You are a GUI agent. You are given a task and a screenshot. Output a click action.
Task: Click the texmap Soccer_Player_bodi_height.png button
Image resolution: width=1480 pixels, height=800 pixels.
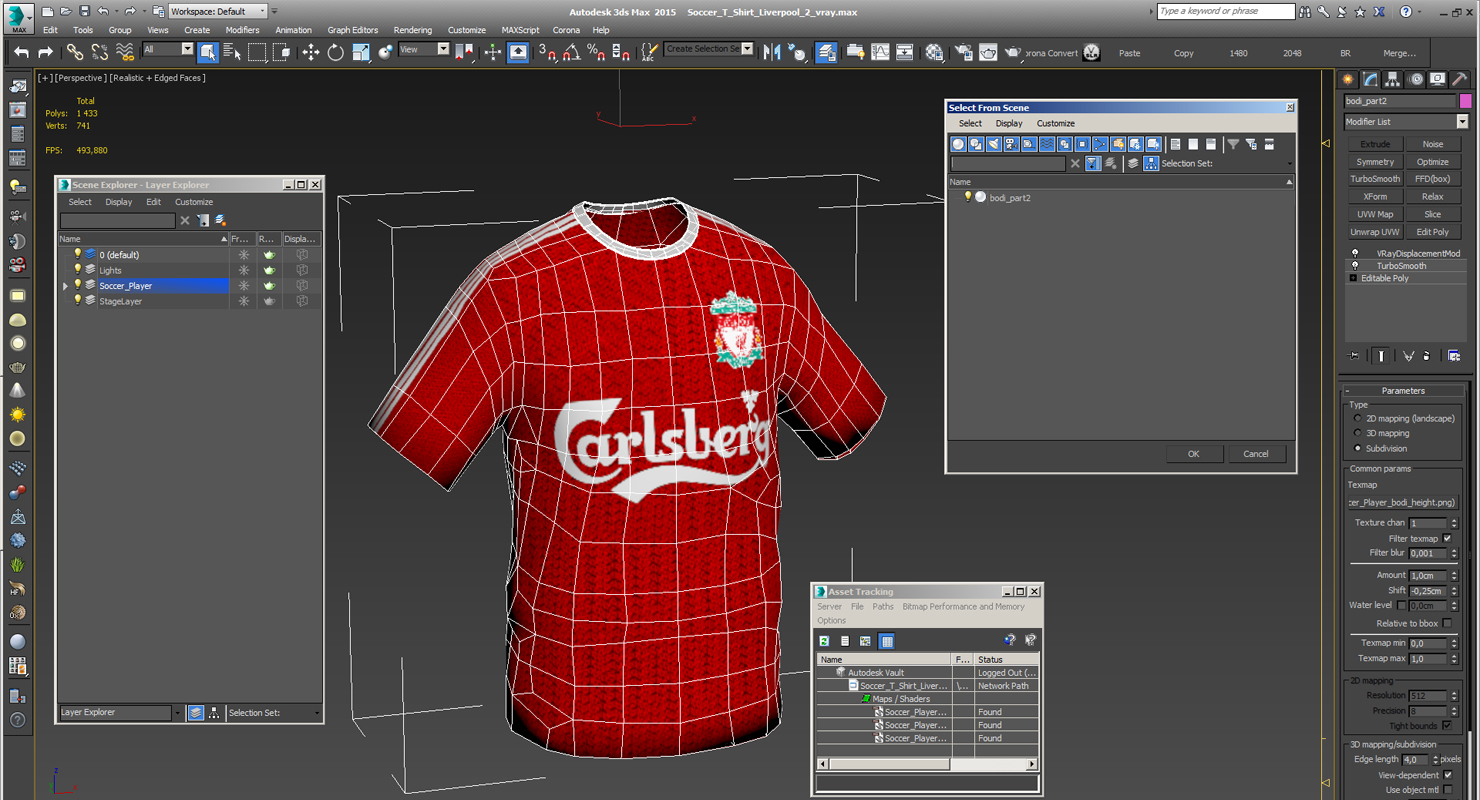1402,502
